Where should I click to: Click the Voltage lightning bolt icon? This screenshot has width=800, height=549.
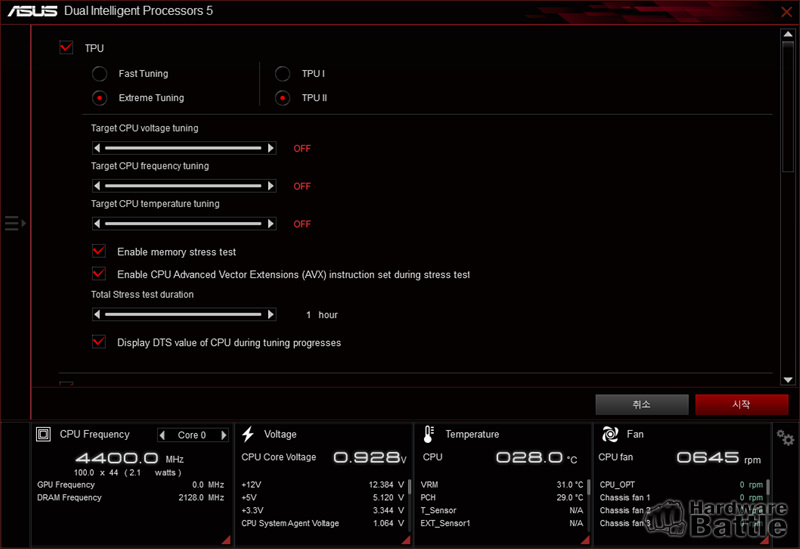[x=248, y=434]
